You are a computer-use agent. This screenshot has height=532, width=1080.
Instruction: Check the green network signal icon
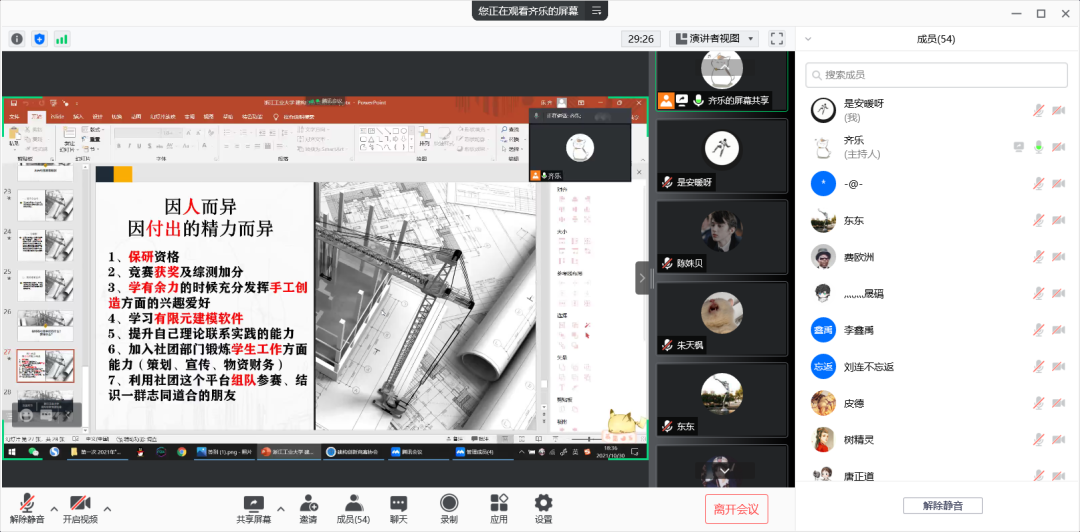tap(62, 39)
